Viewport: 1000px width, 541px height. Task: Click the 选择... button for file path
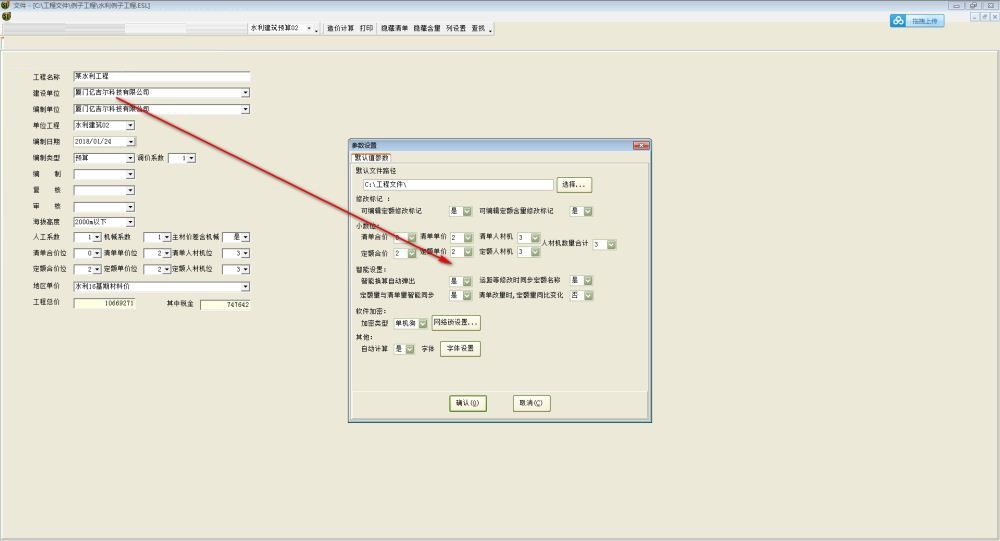[x=574, y=185]
